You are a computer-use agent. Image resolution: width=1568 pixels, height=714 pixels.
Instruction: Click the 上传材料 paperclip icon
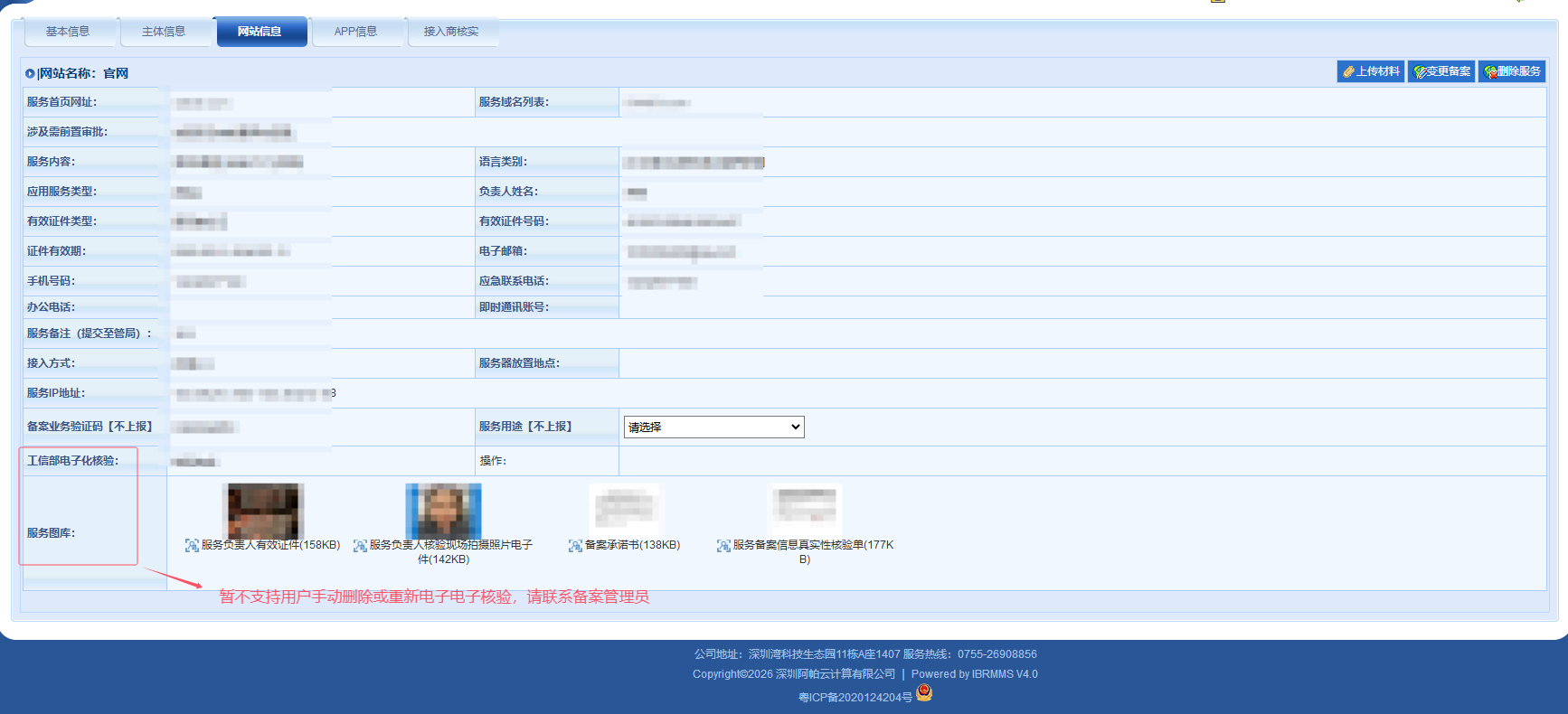pos(1348,72)
